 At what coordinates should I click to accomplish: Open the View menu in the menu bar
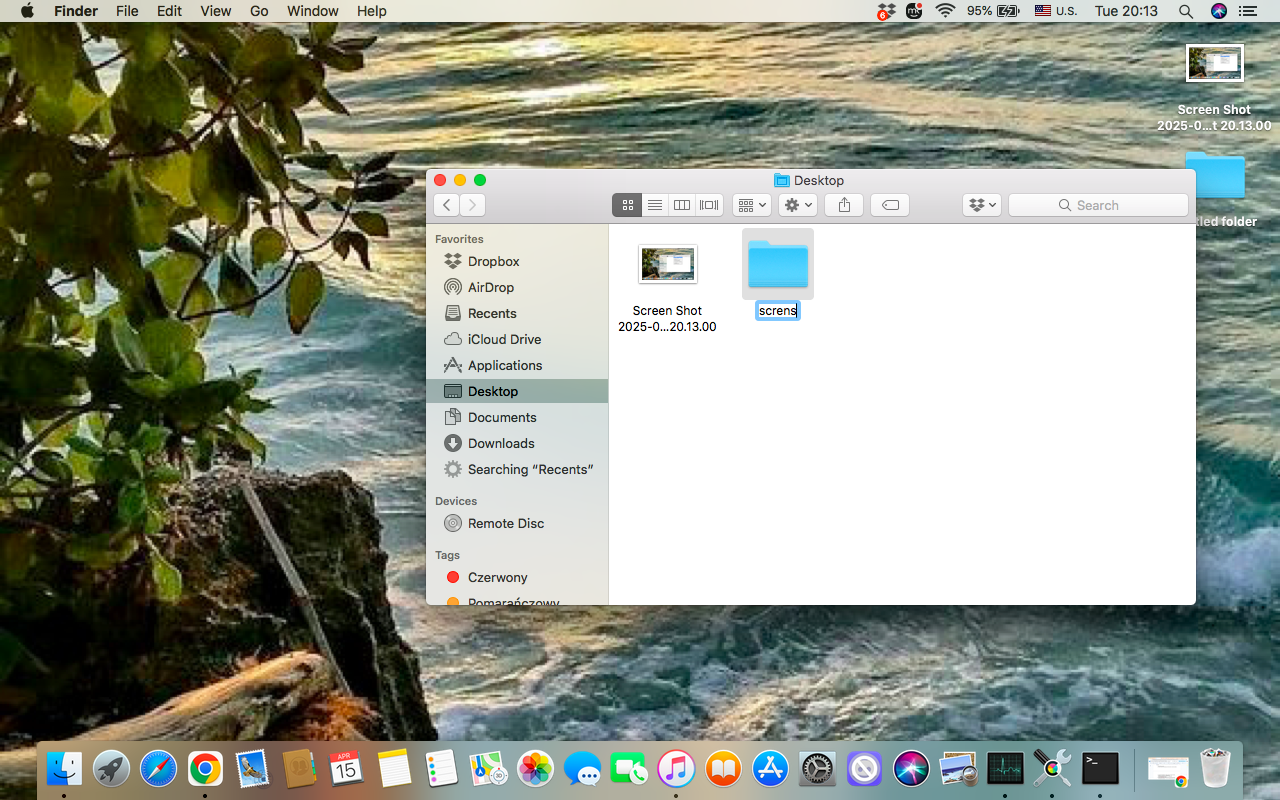(215, 11)
